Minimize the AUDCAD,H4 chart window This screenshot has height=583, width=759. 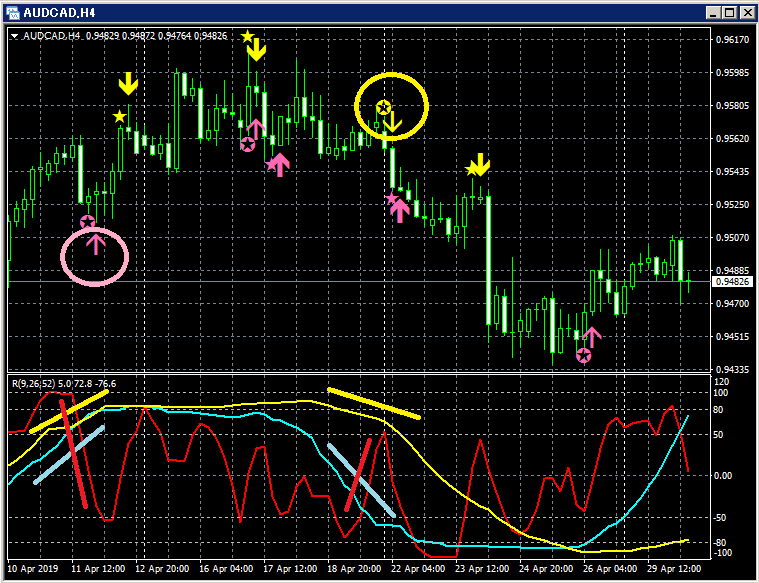pos(713,13)
